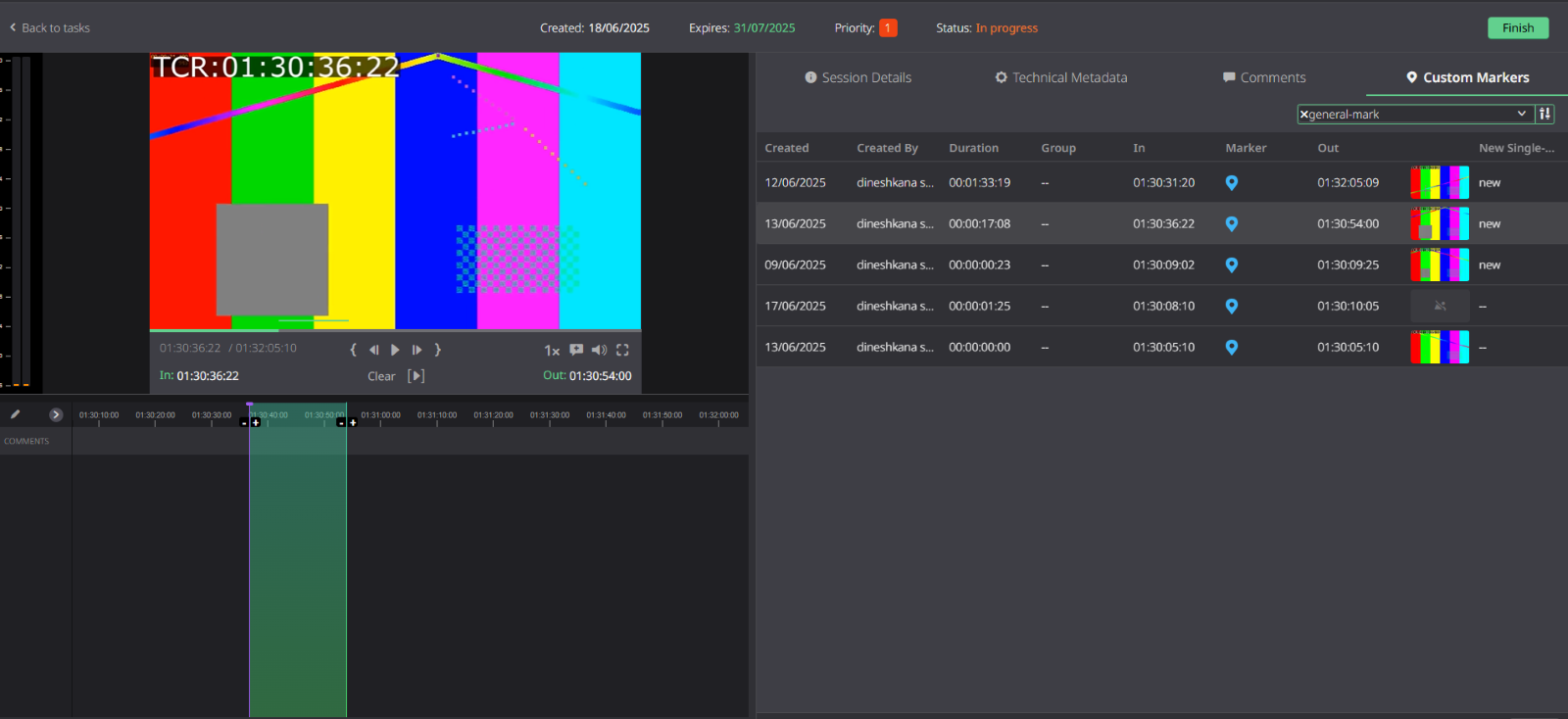1568x719 pixels.
Task: Open the 1x playback speed selector
Action: 552,350
